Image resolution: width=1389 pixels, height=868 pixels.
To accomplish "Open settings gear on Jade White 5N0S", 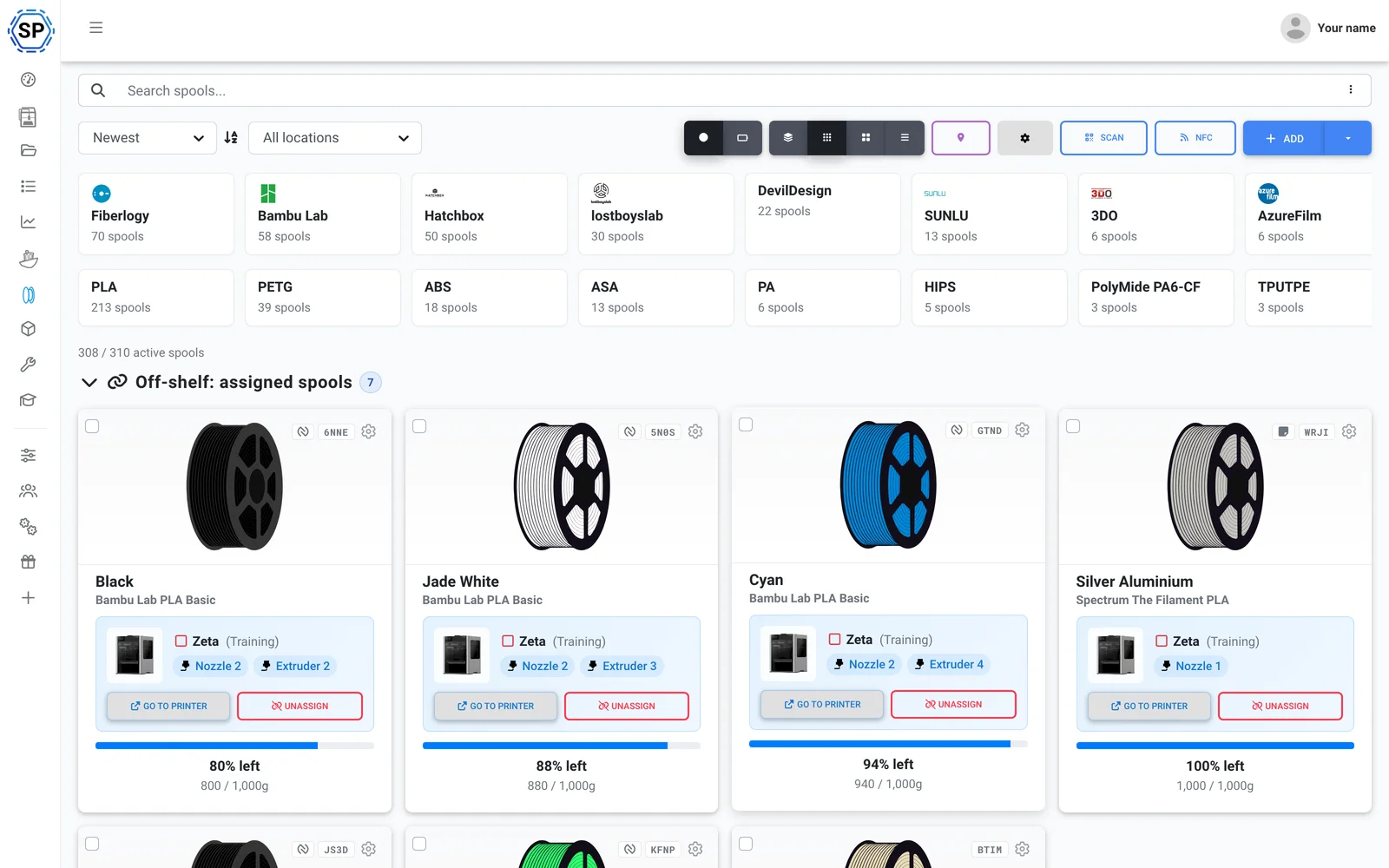I will (695, 431).
